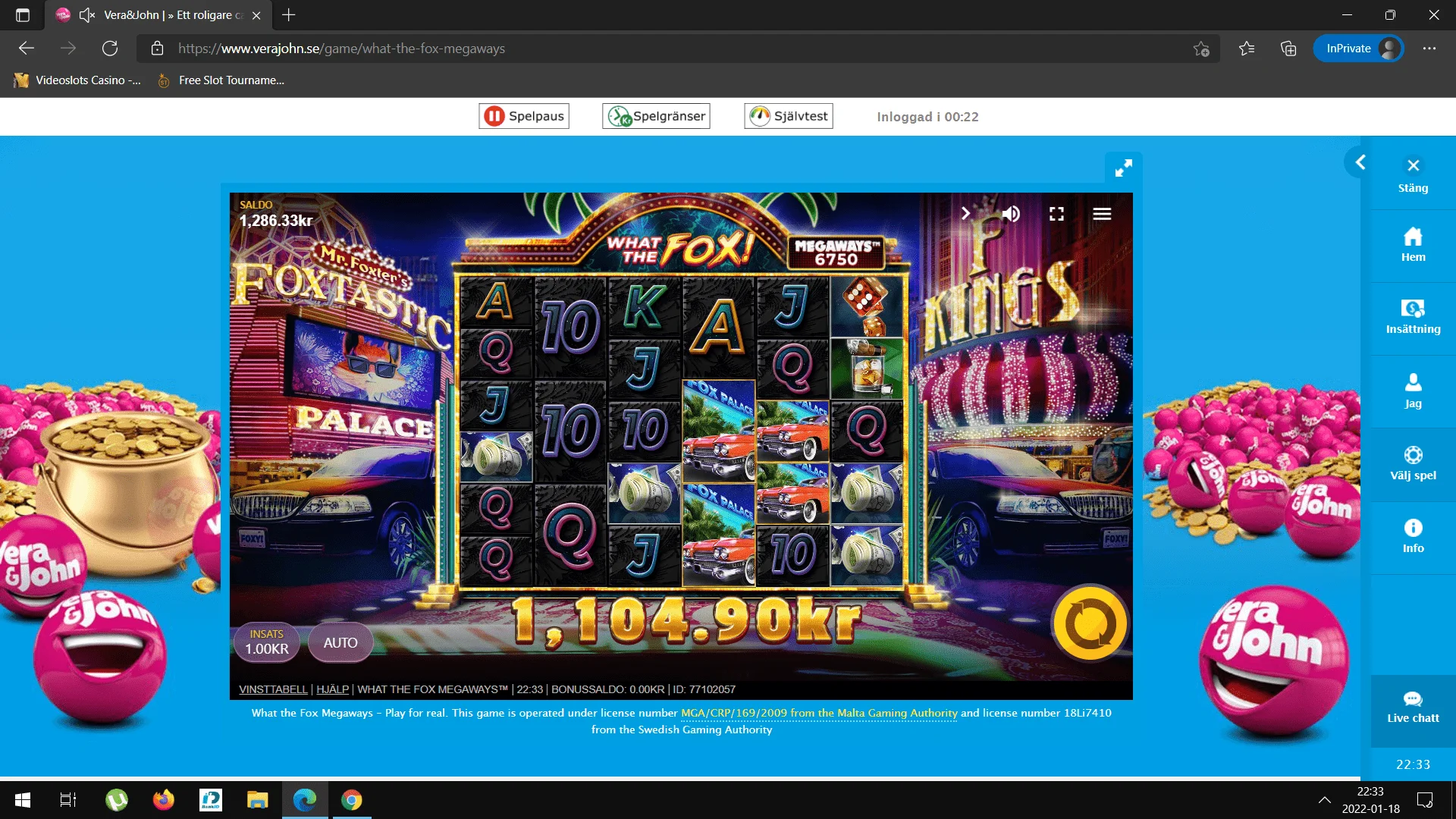Open Självtest self-assessment
The image size is (1456, 819).
(x=789, y=116)
